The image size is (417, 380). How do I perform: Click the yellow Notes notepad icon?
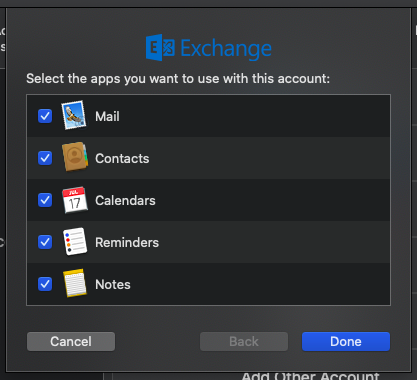coord(75,283)
